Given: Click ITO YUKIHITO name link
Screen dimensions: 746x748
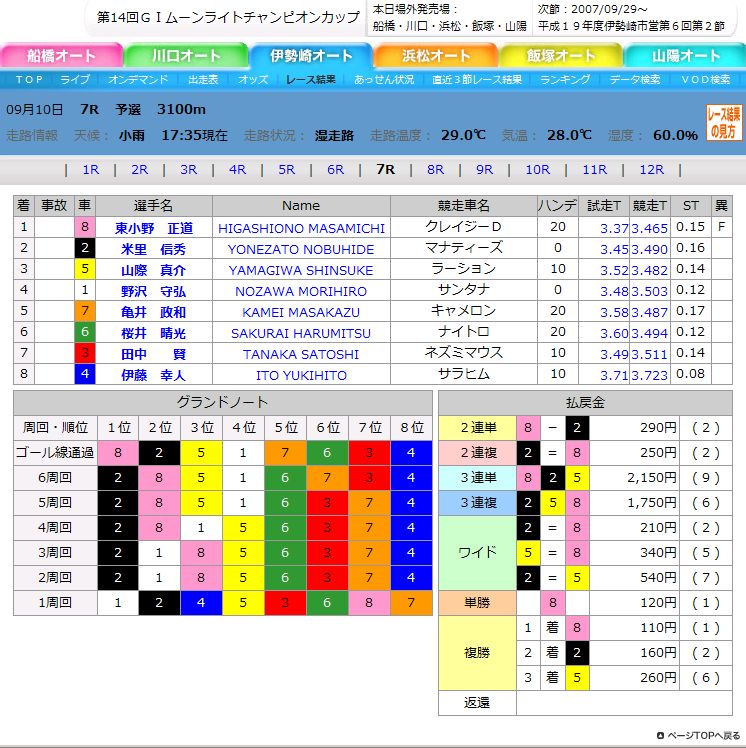Looking at the screenshot, I should (301, 375).
